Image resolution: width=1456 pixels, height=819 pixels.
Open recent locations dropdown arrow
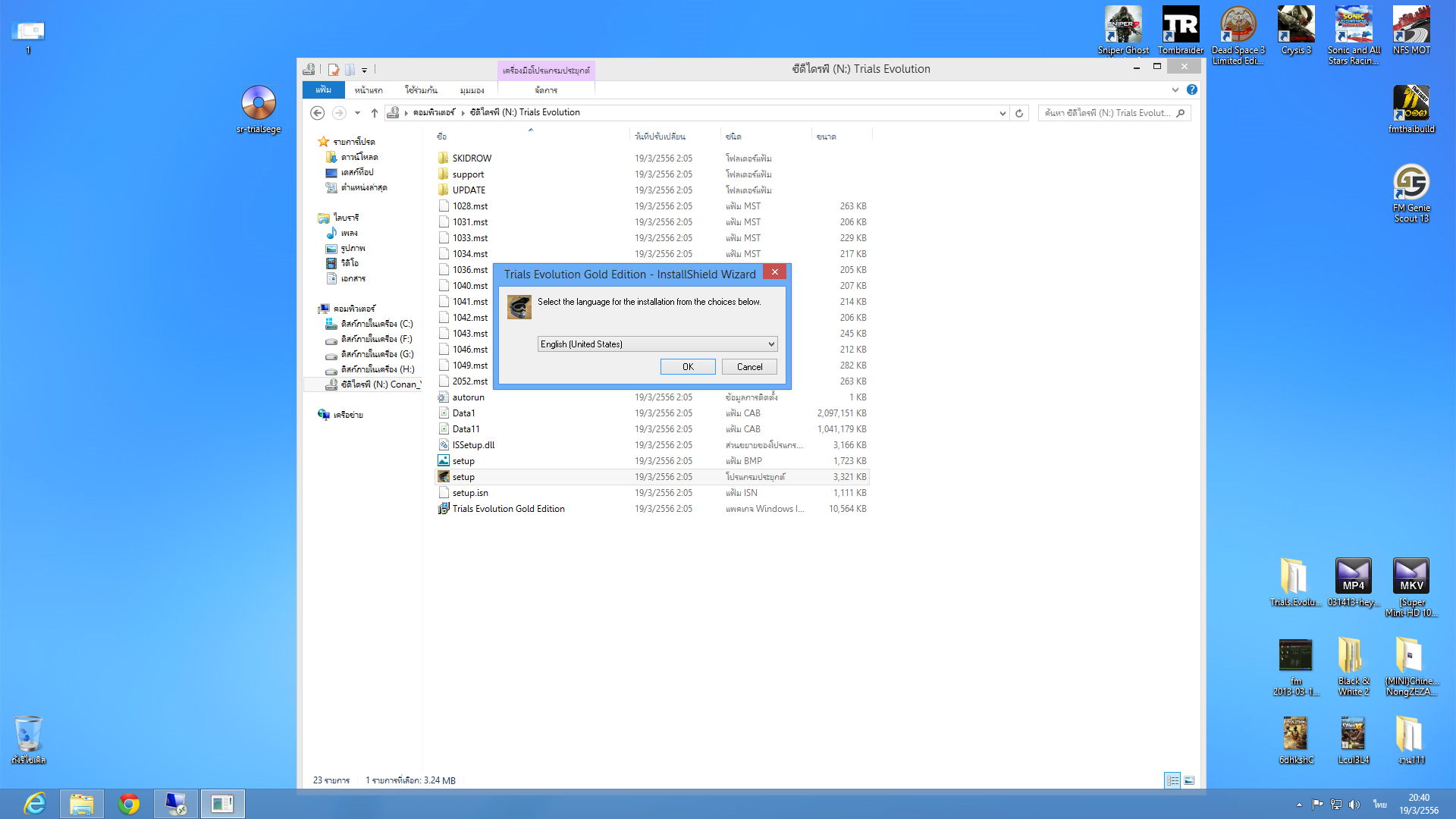(x=357, y=113)
